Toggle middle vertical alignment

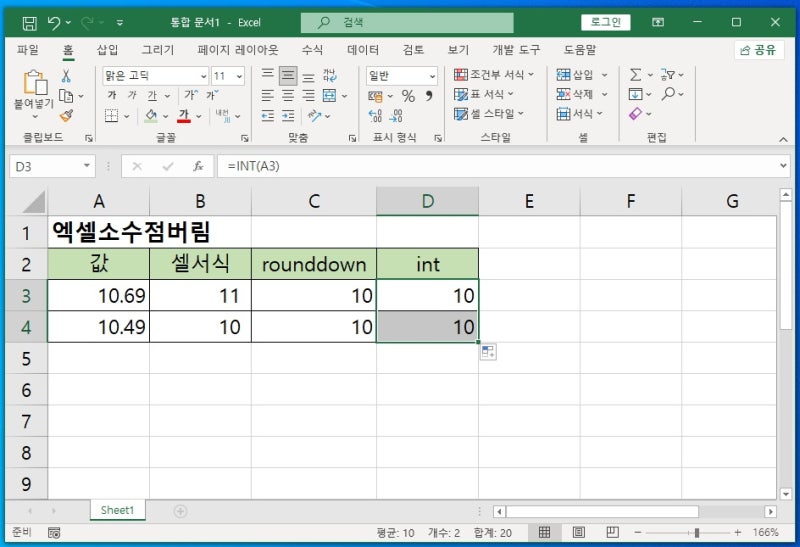click(288, 76)
